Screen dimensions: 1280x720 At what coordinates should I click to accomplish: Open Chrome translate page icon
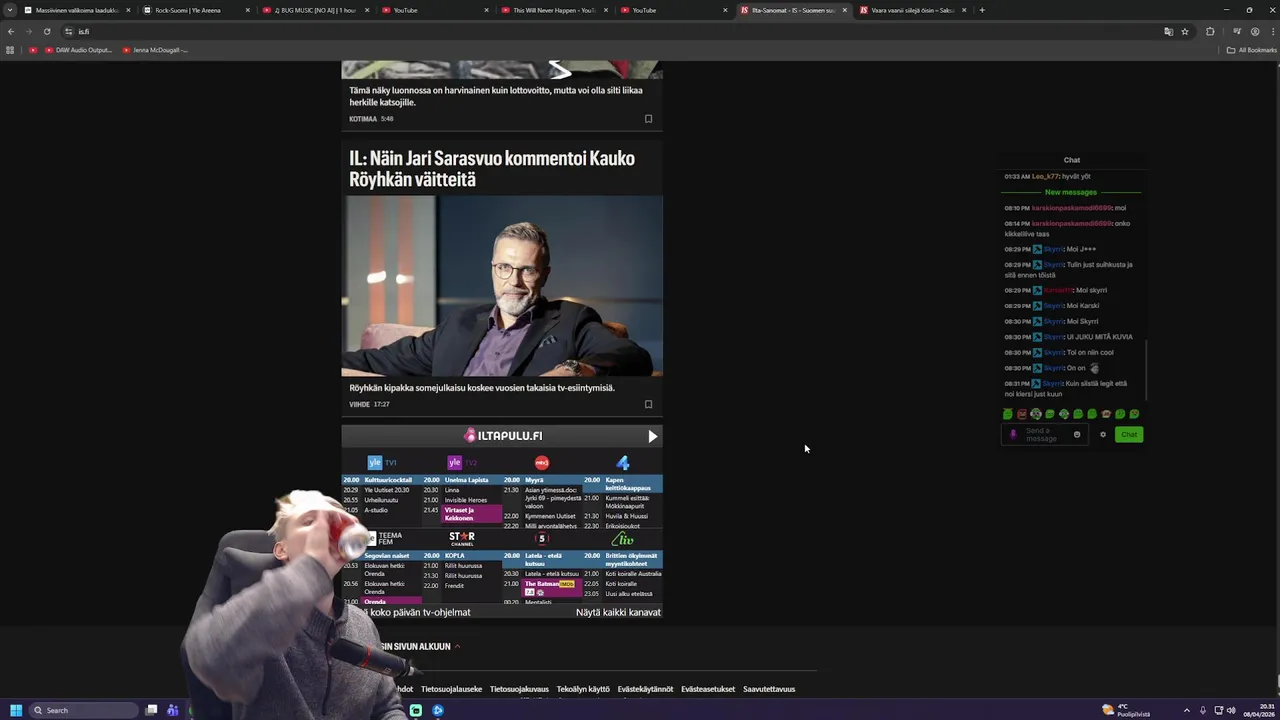point(1168,31)
